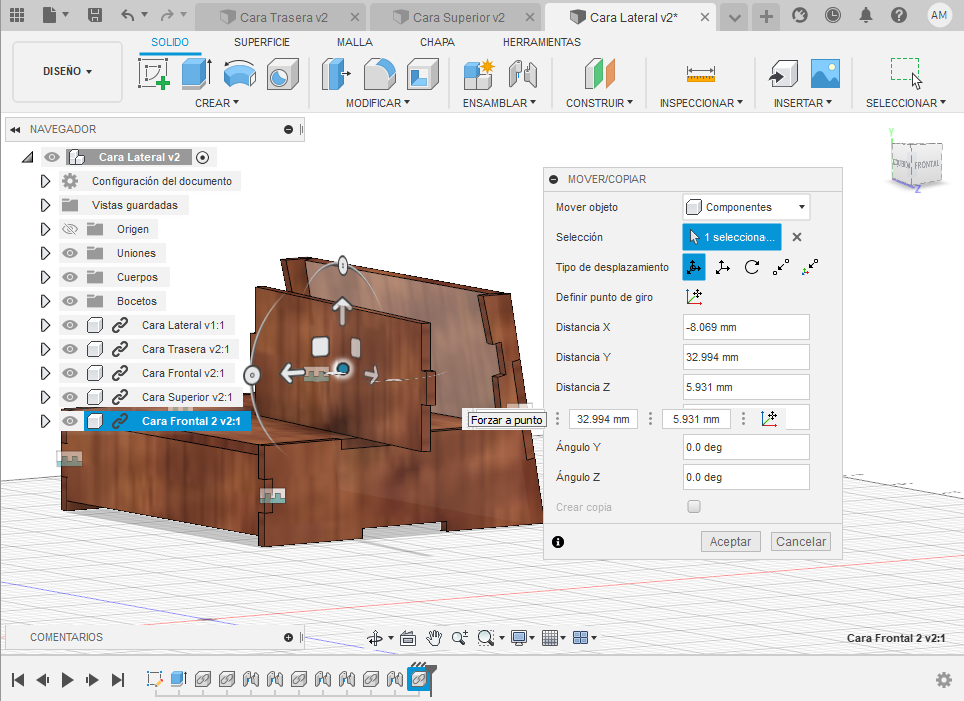Switch to the SUPERFICIE ribbon tab

point(262,42)
